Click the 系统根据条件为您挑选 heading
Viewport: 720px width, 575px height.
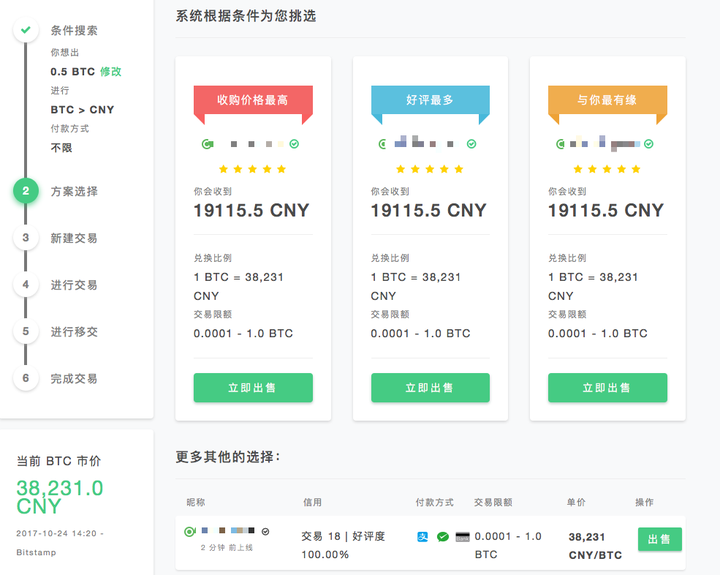coord(246,16)
